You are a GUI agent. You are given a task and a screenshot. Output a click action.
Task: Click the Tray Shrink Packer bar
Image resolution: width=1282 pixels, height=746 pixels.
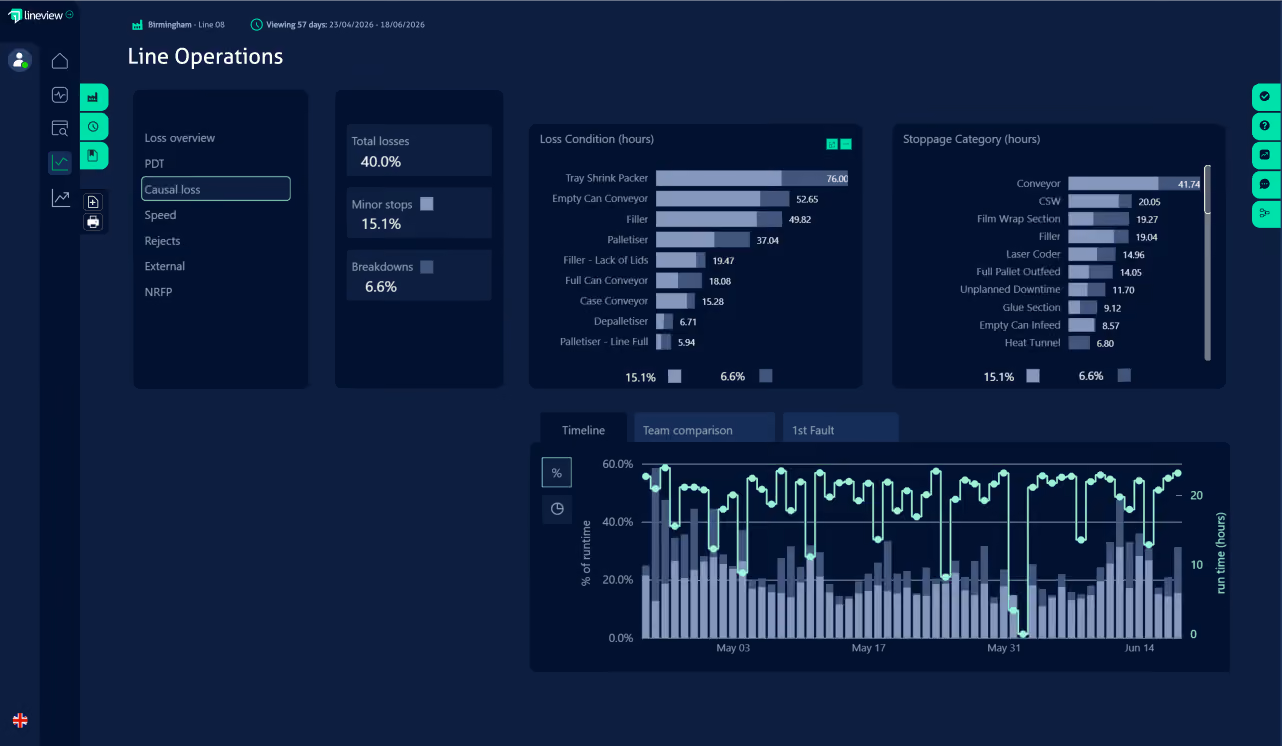[752, 178]
